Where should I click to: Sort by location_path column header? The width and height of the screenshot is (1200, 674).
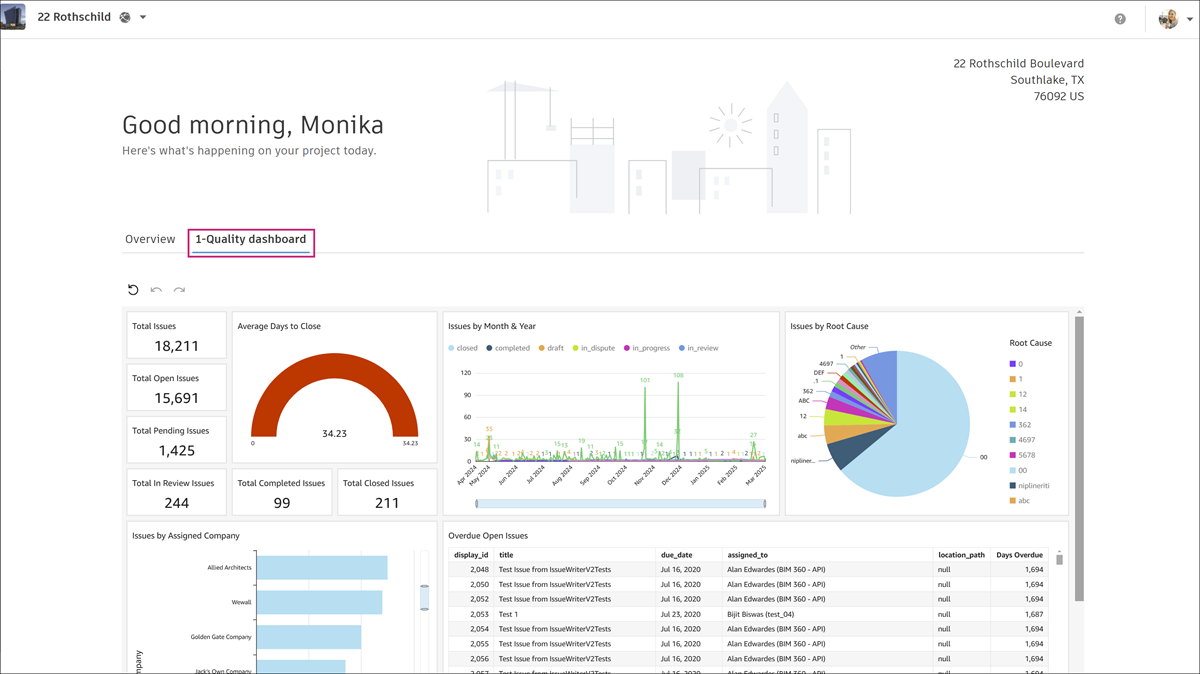pos(961,555)
